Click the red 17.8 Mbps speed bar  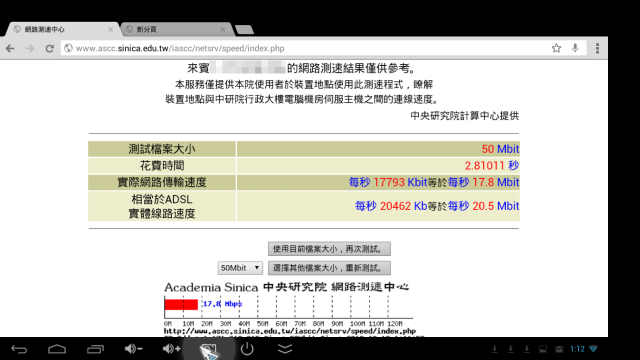click(x=181, y=304)
